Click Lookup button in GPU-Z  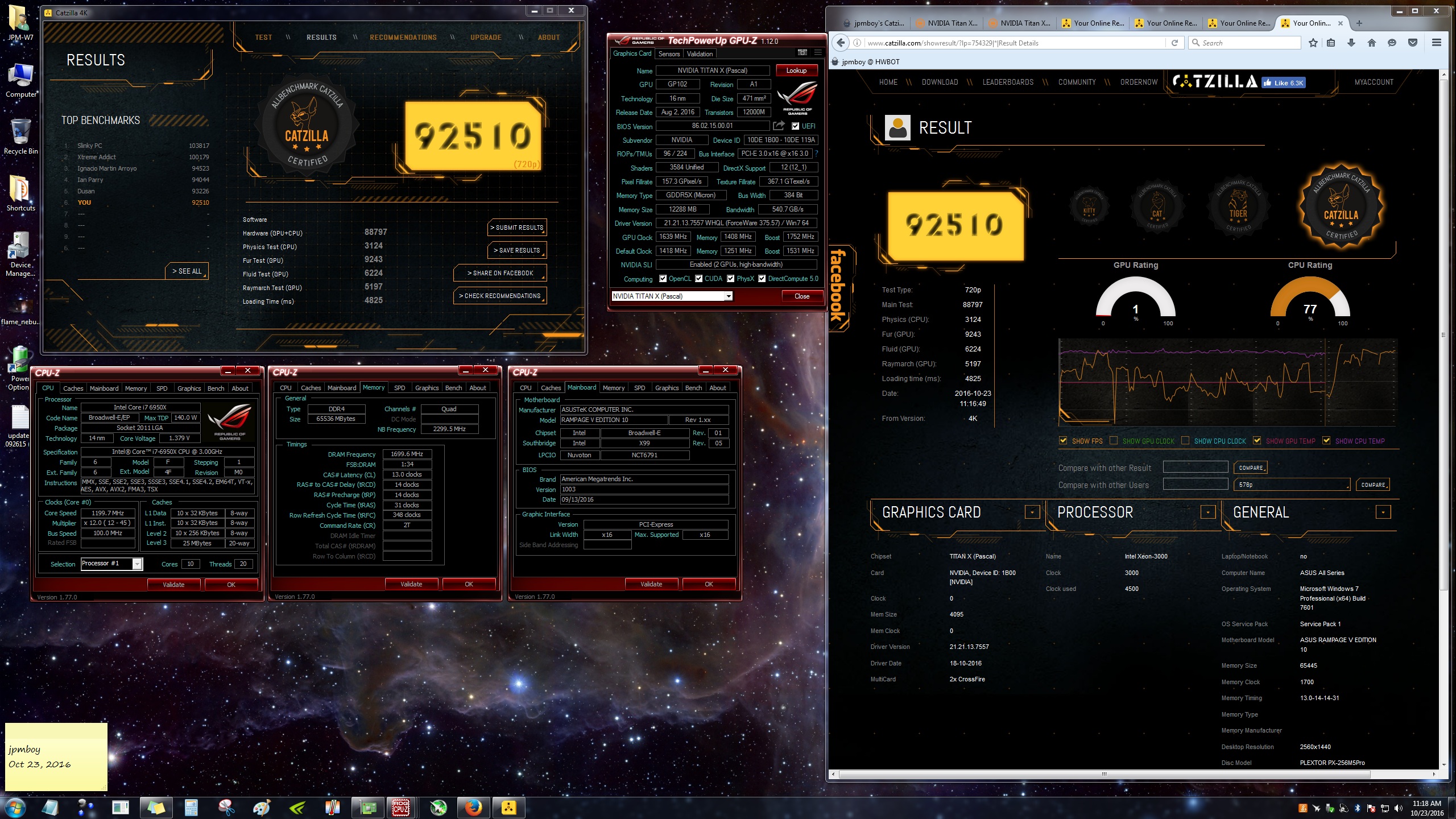[796, 71]
